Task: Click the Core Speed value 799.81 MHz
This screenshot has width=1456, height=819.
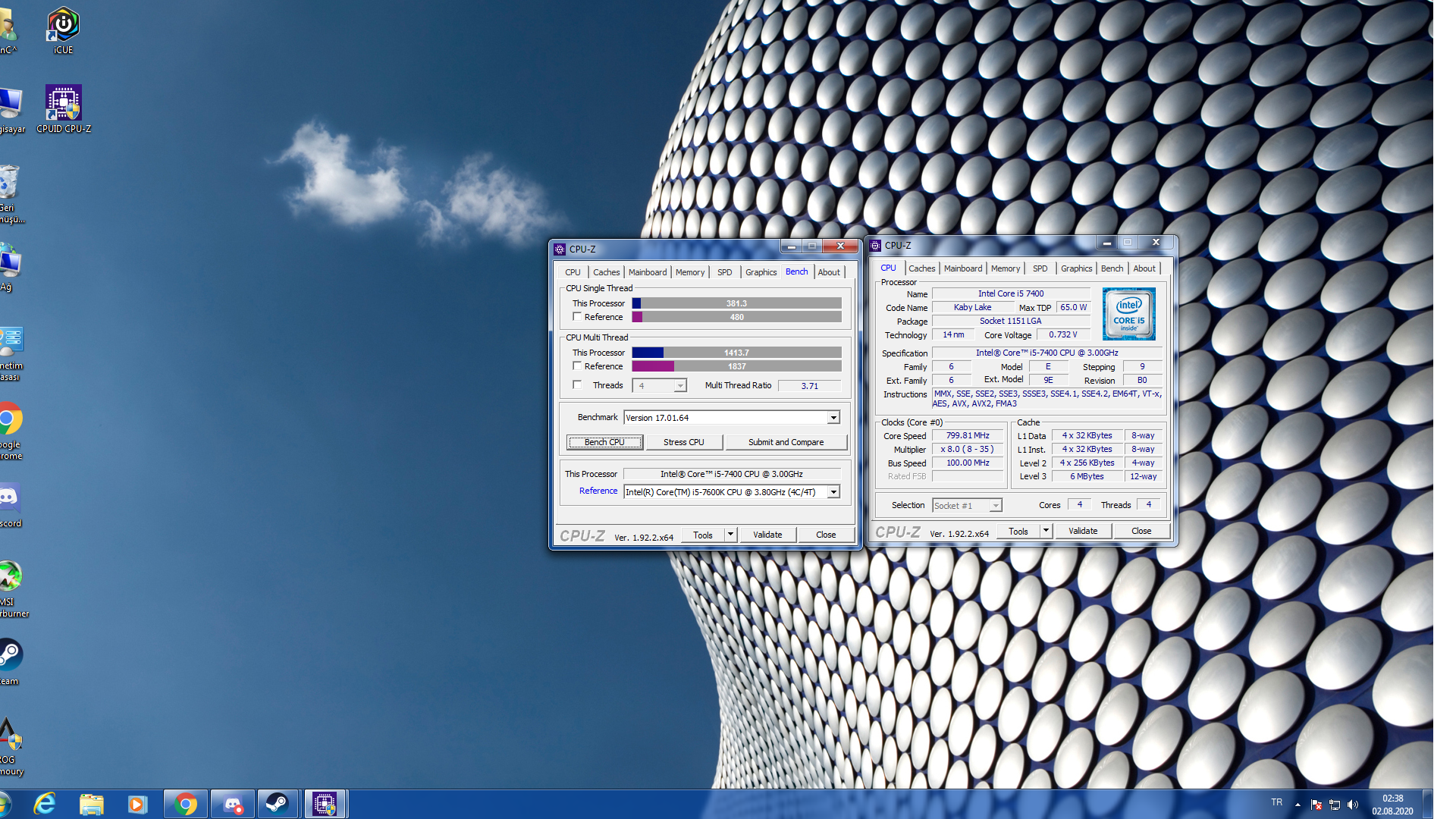Action: tap(968, 436)
